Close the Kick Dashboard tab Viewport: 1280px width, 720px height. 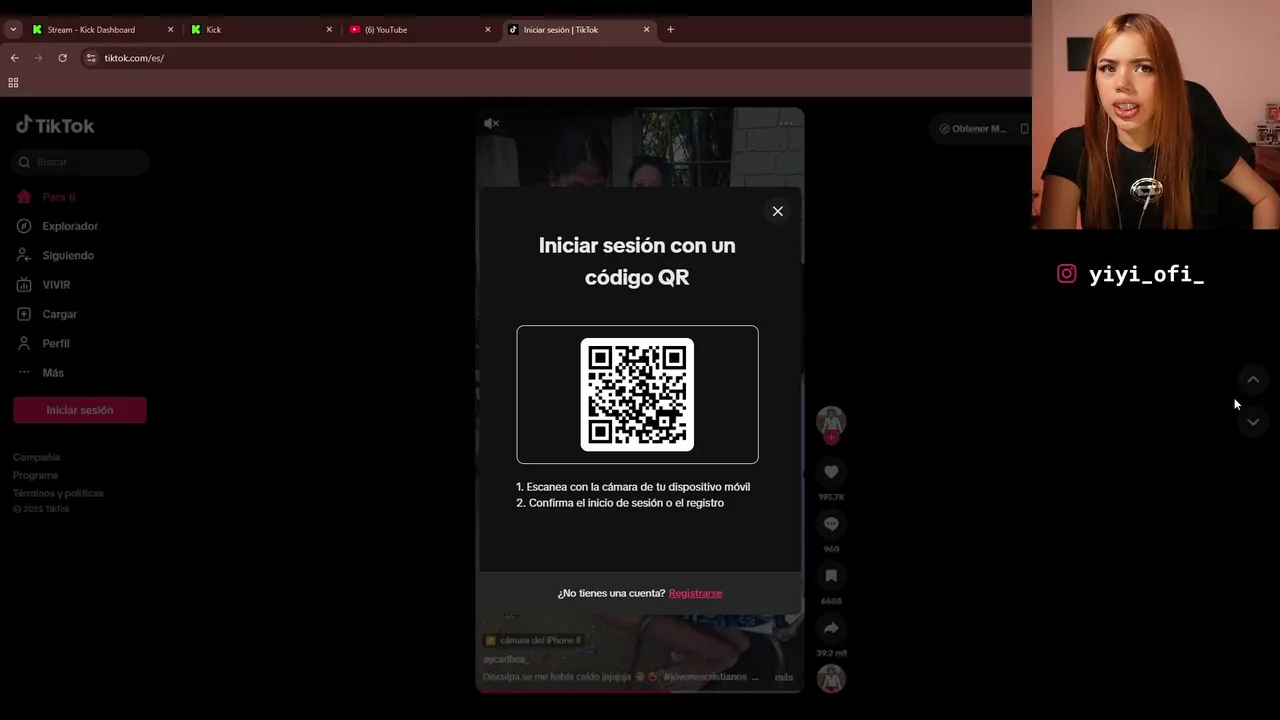[170, 30]
